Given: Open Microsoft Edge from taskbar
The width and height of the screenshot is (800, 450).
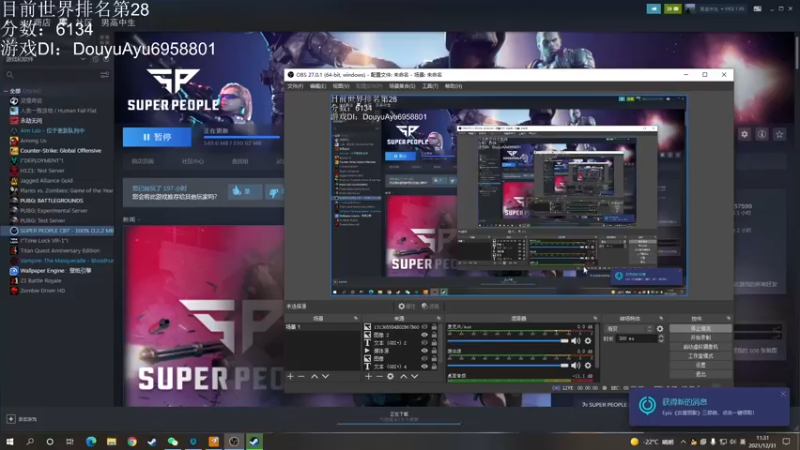Looking at the screenshot, I should point(91,441).
